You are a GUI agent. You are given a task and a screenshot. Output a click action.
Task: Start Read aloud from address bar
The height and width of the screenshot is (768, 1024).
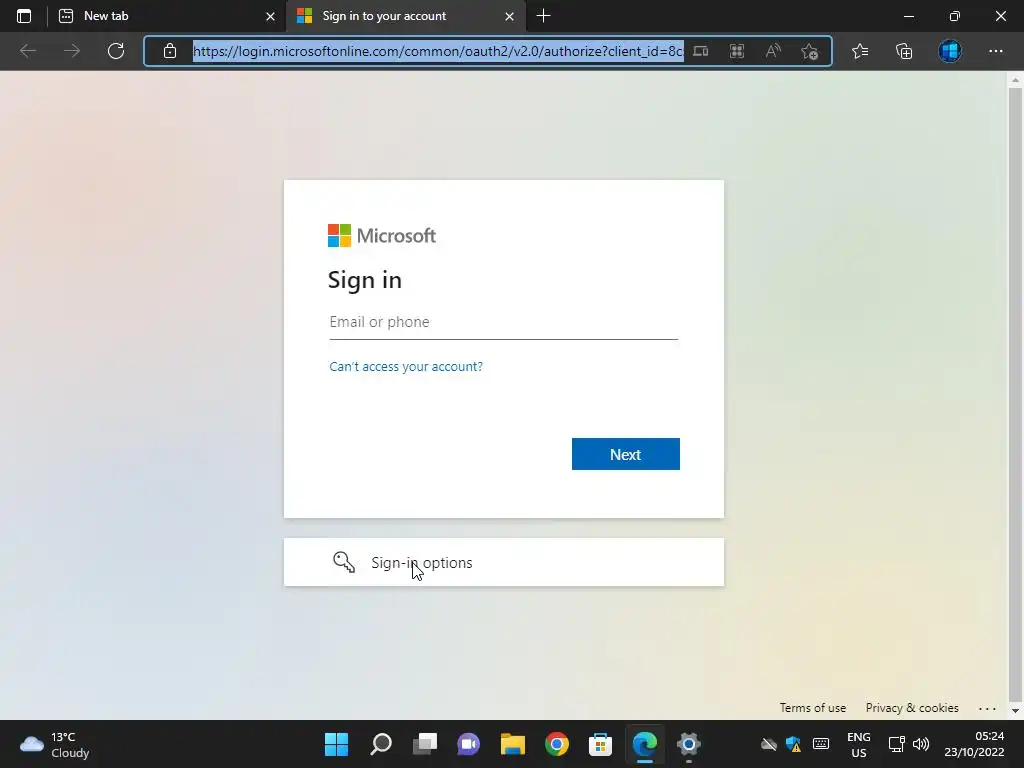[x=773, y=51]
